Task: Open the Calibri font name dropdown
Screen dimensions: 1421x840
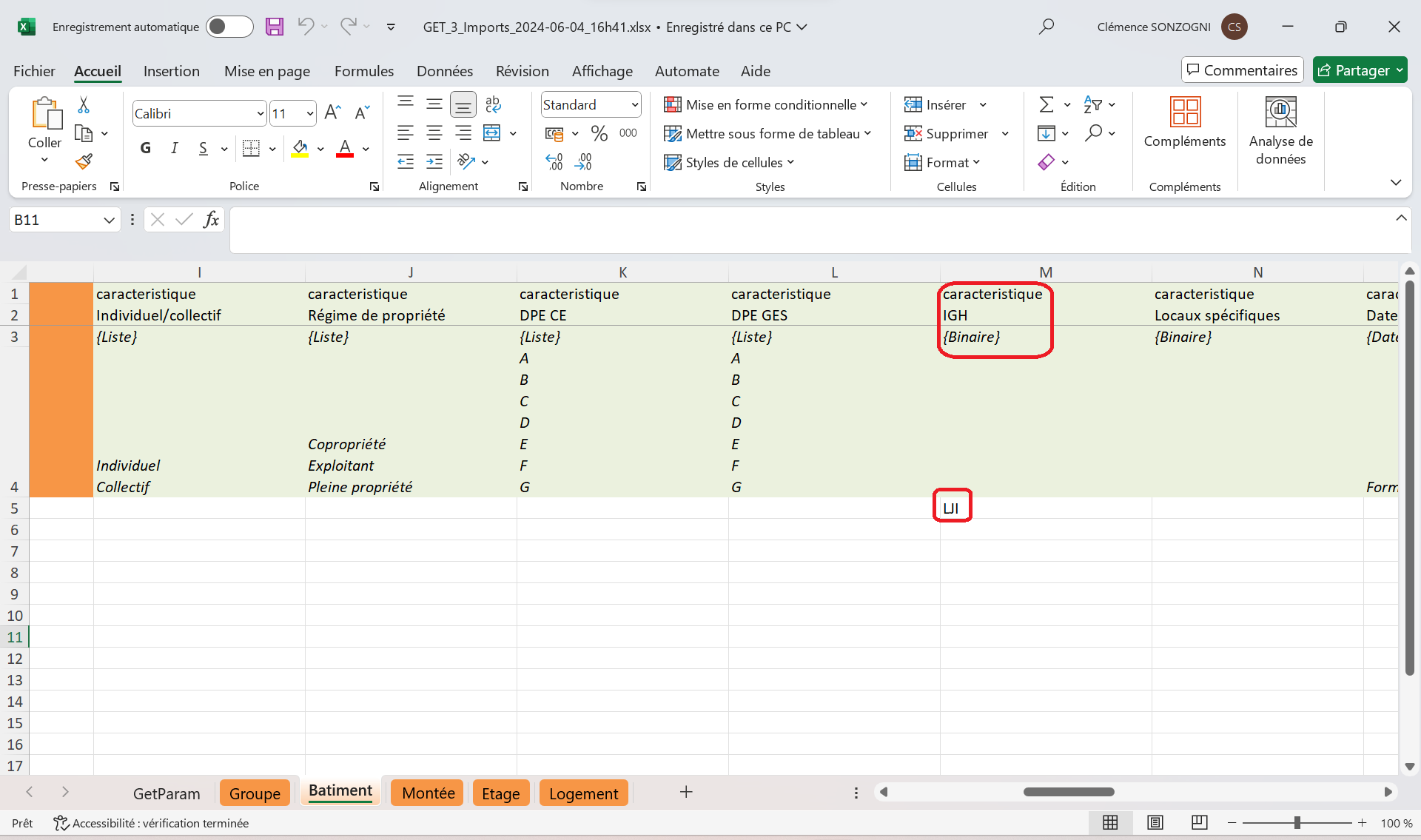Action: click(x=260, y=113)
